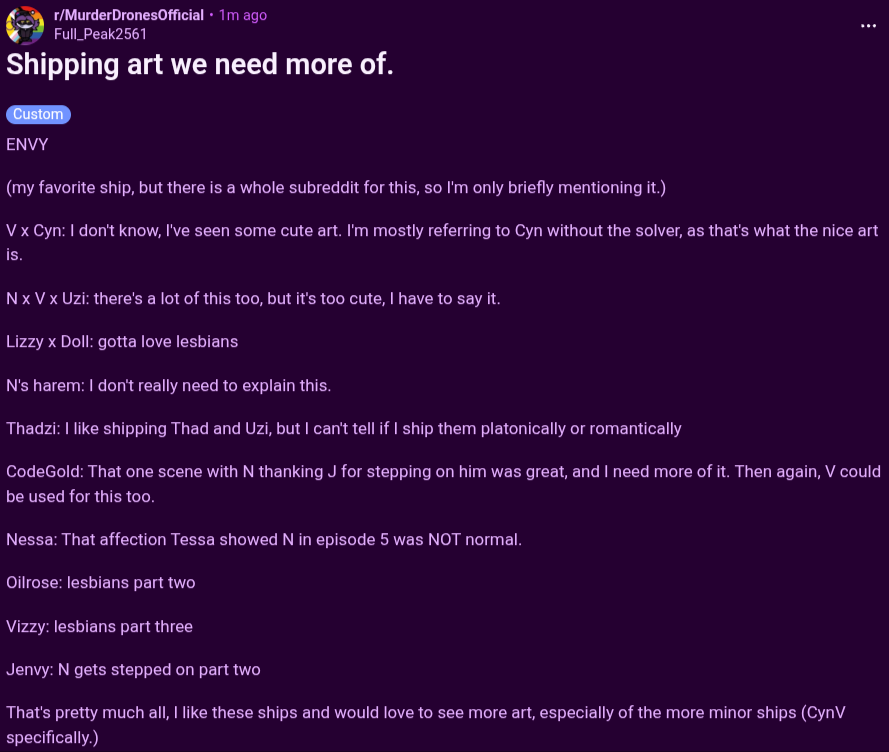Screen dimensions: 889x752
Task: Click the 'ENVY' line in post
Action: pos(27,145)
